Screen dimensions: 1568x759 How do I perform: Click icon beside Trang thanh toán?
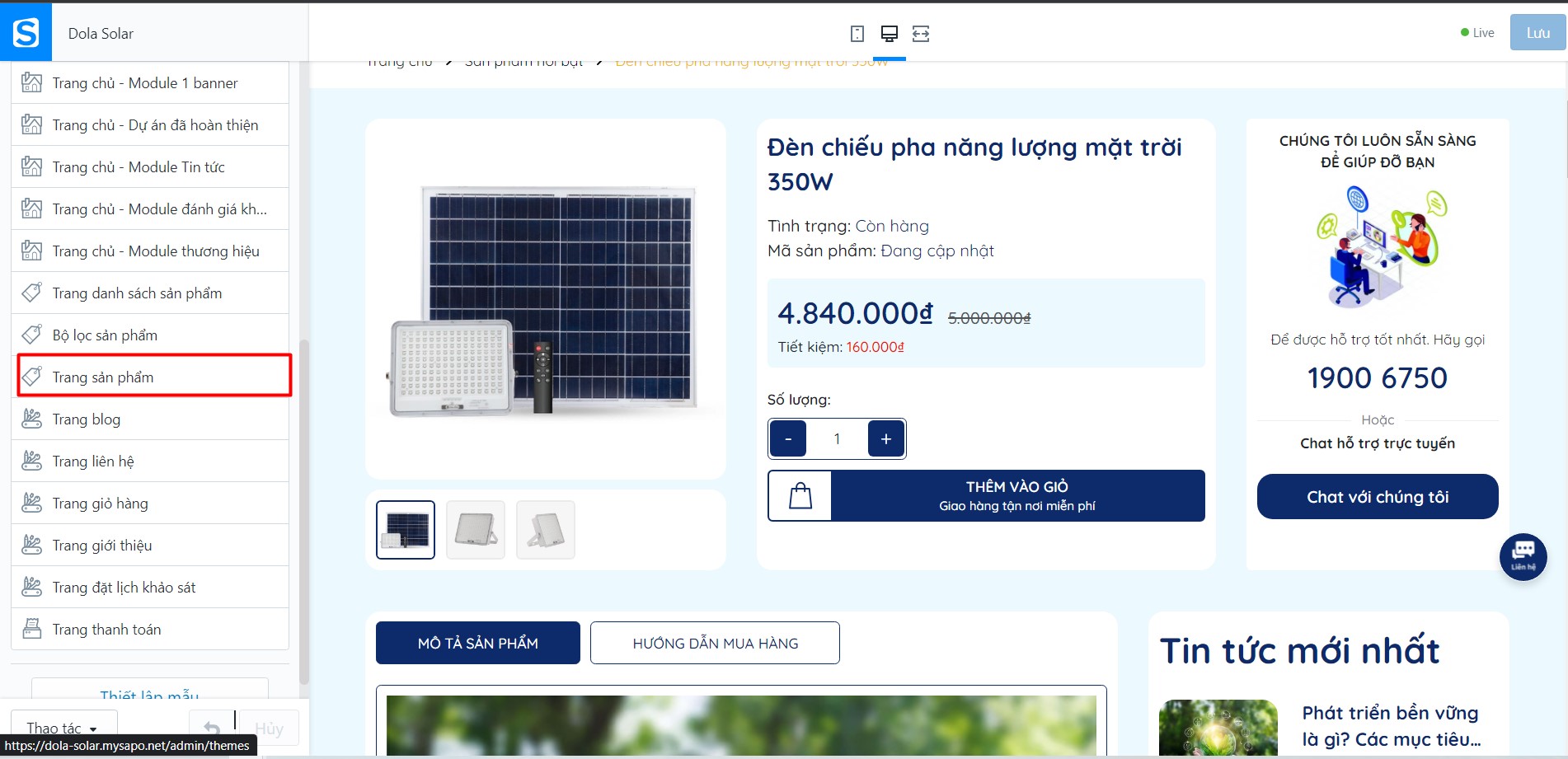[31, 629]
